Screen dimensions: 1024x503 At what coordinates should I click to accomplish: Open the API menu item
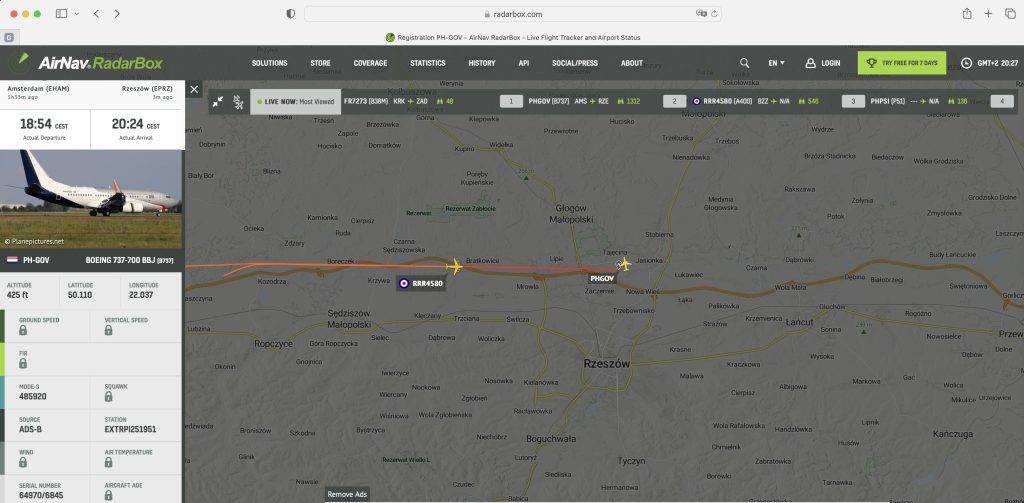pyautogui.click(x=524, y=63)
